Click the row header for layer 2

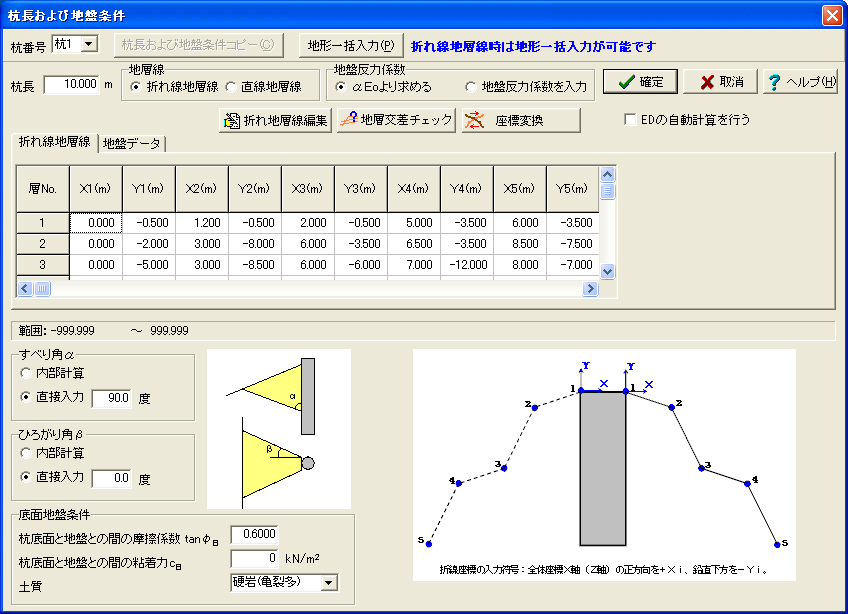click(x=43, y=244)
